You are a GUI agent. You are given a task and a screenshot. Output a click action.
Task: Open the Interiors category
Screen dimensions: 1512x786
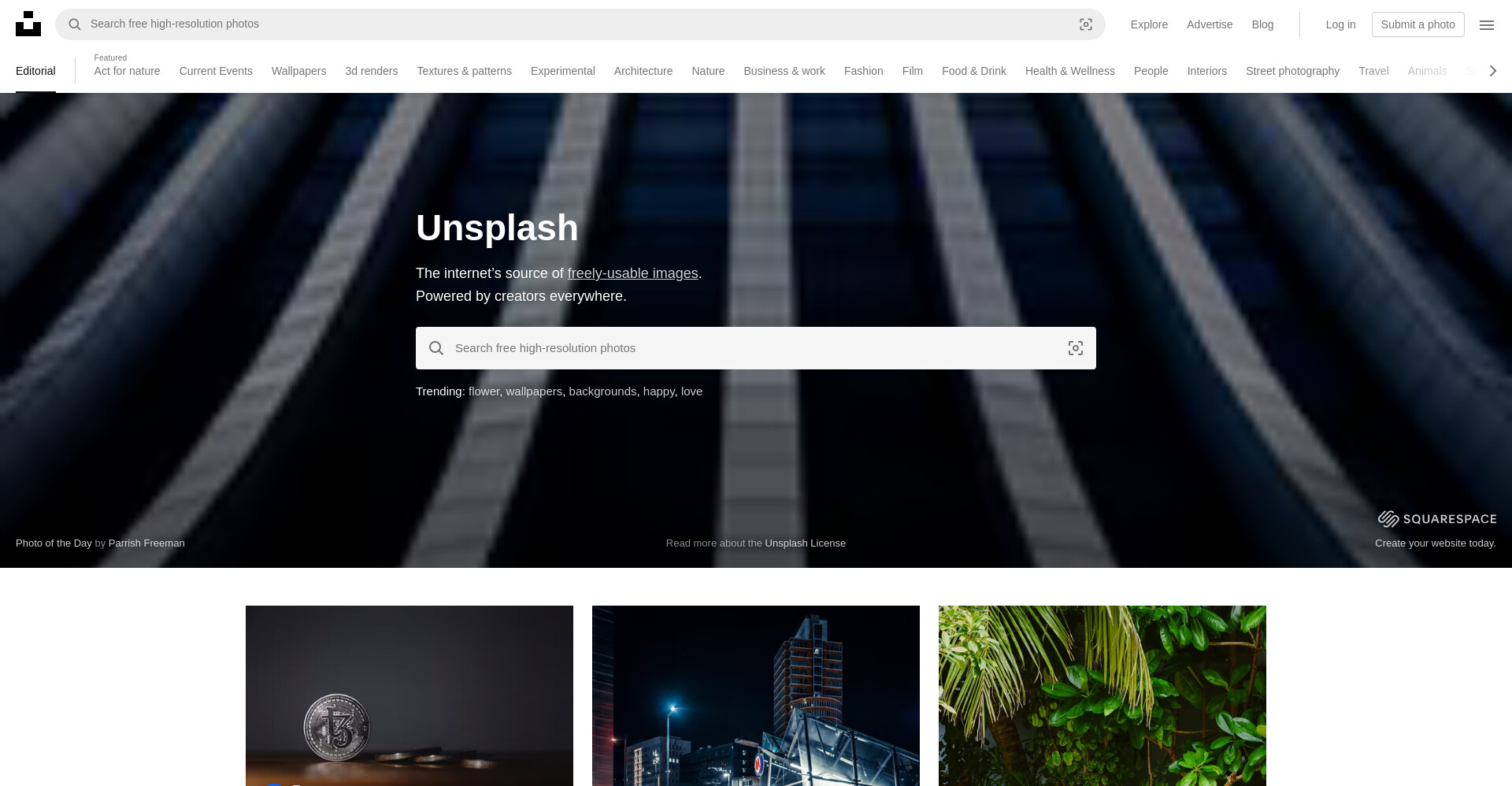(x=1206, y=71)
